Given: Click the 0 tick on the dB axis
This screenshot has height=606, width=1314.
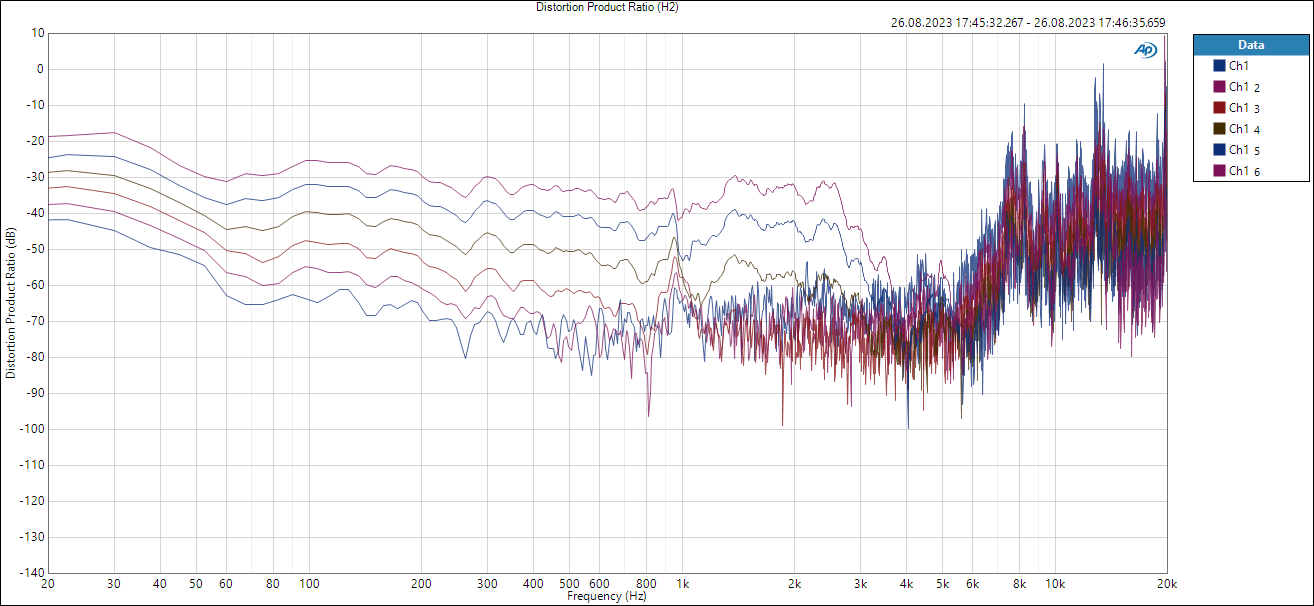Looking at the screenshot, I should pos(40,69).
